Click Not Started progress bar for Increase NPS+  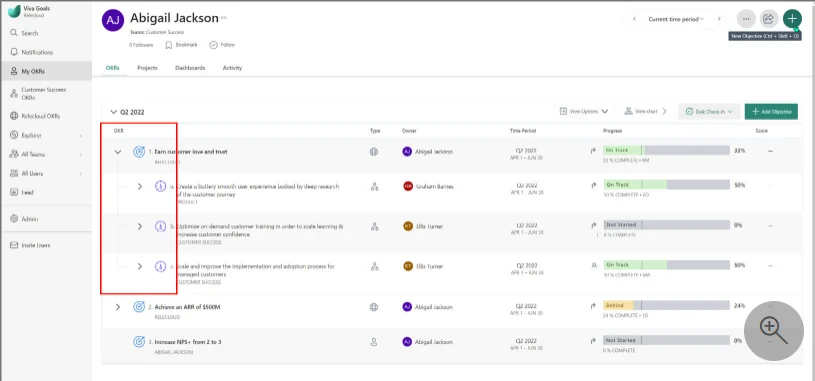(666, 340)
